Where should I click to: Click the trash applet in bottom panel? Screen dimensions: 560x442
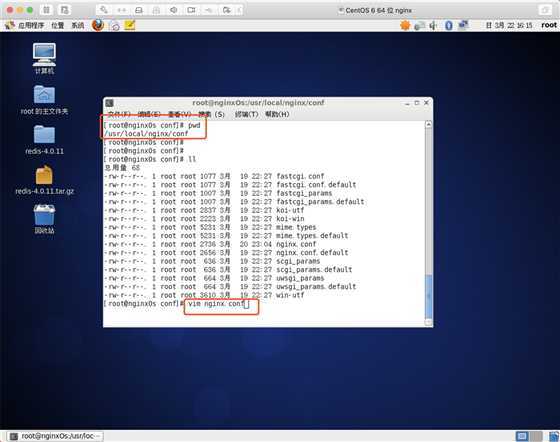click(x=554, y=436)
